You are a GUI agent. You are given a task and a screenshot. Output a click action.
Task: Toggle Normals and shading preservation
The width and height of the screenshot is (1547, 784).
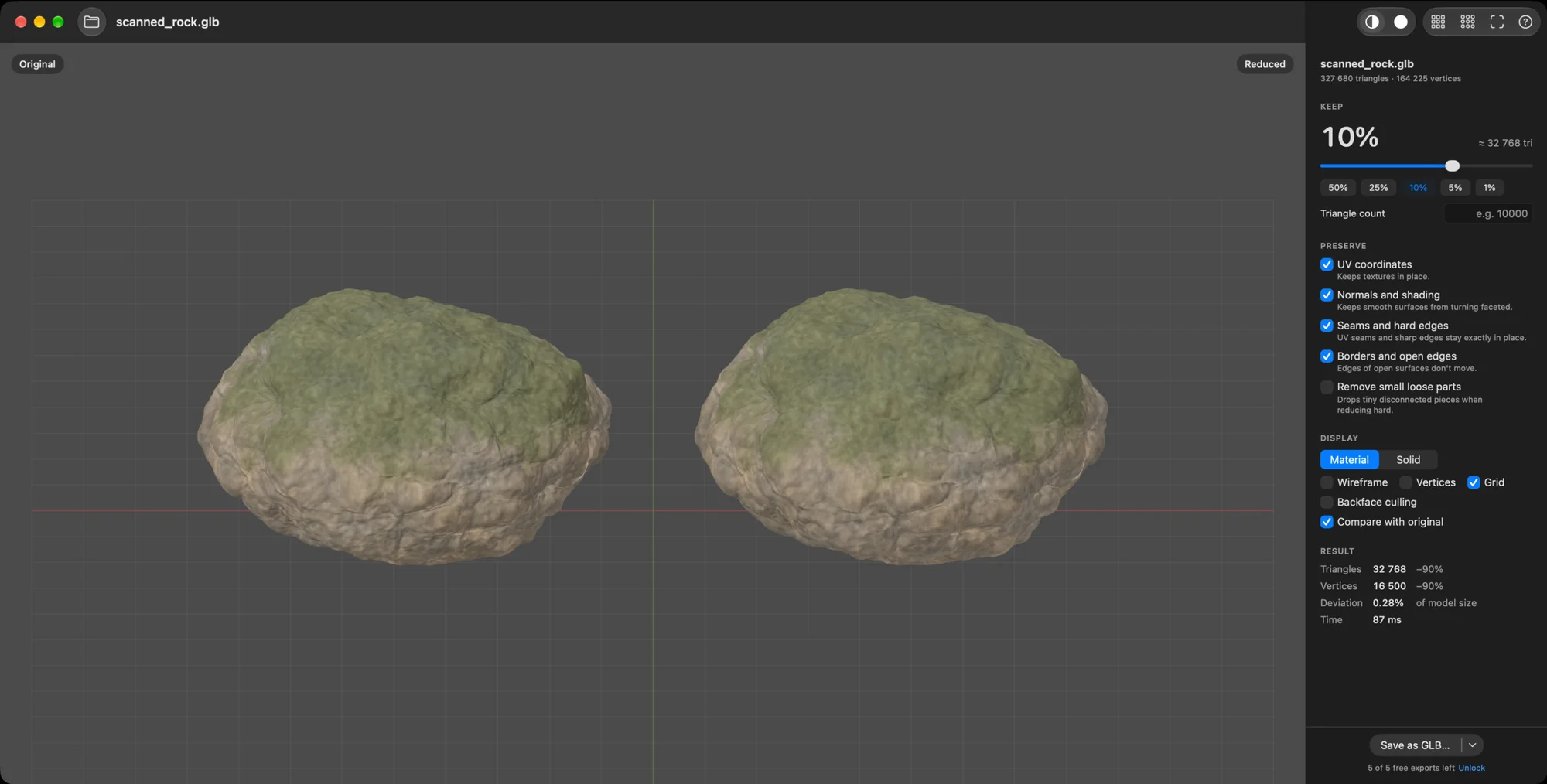tap(1327, 295)
